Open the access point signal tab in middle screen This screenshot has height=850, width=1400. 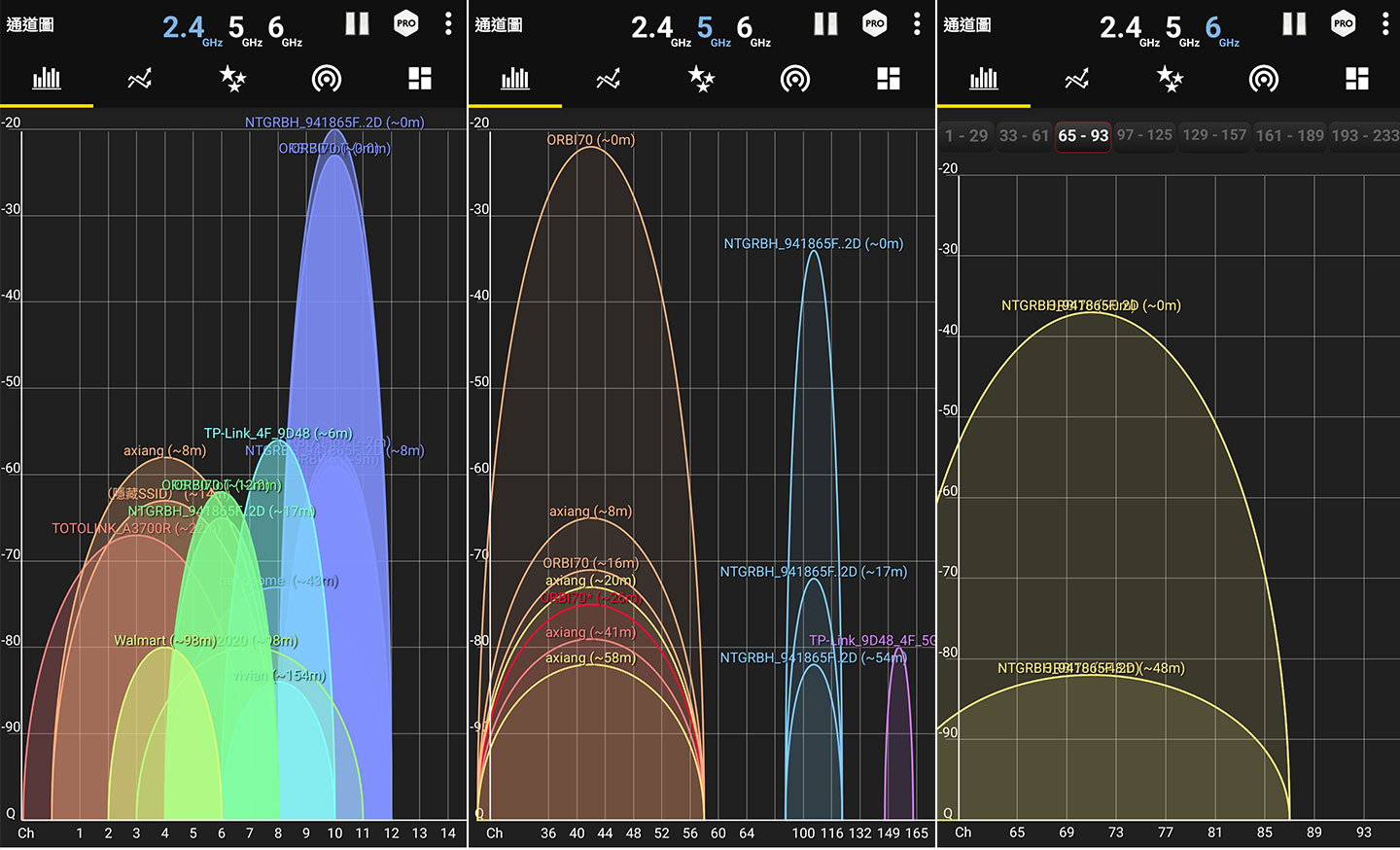click(x=795, y=79)
